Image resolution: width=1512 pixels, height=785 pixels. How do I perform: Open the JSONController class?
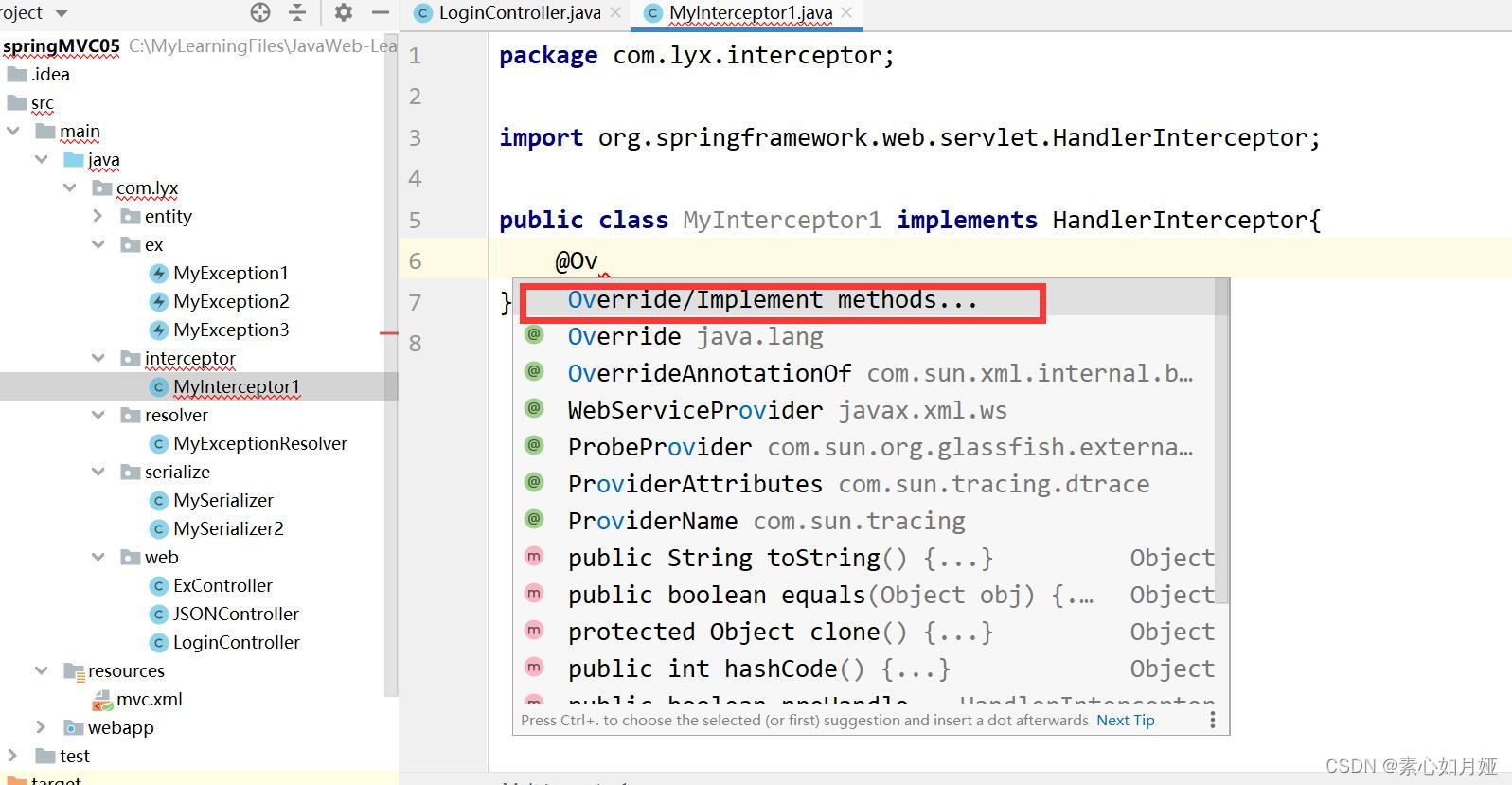pyautogui.click(x=236, y=614)
